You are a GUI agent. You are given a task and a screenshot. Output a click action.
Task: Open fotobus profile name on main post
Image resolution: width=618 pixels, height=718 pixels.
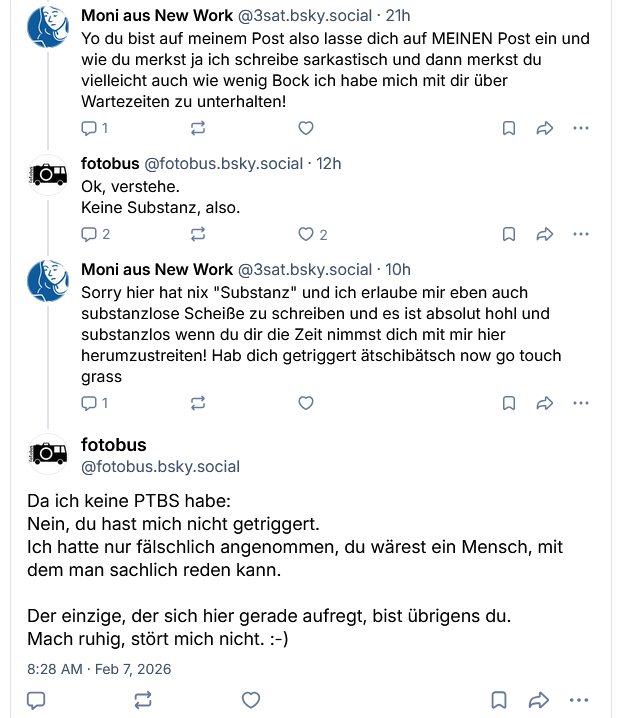pos(113,445)
